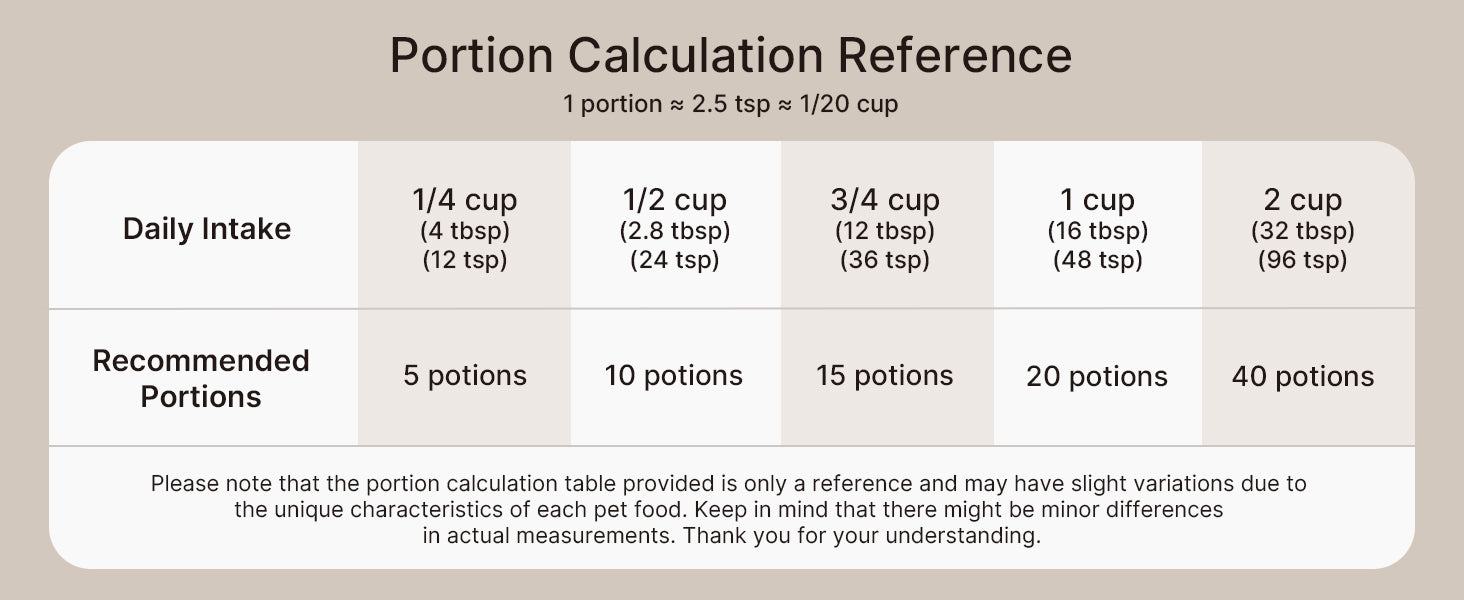Image resolution: width=1464 pixels, height=600 pixels.
Task: Choose the 1 cup heading
Action: click(x=1098, y=200)
